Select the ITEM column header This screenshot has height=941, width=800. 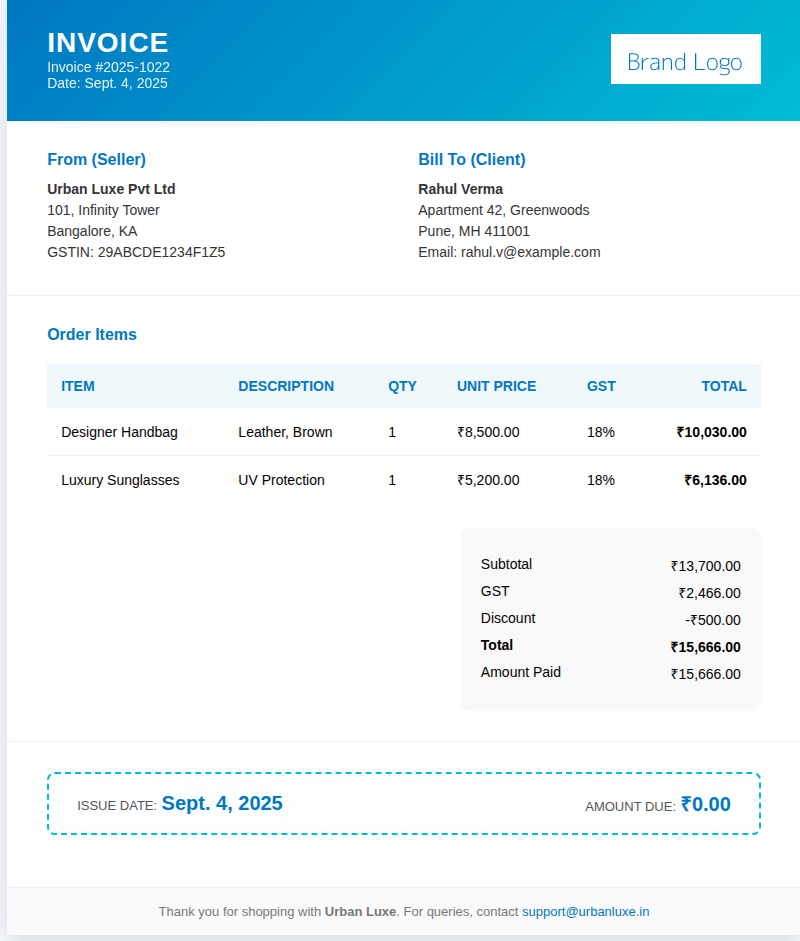[78, 386]
